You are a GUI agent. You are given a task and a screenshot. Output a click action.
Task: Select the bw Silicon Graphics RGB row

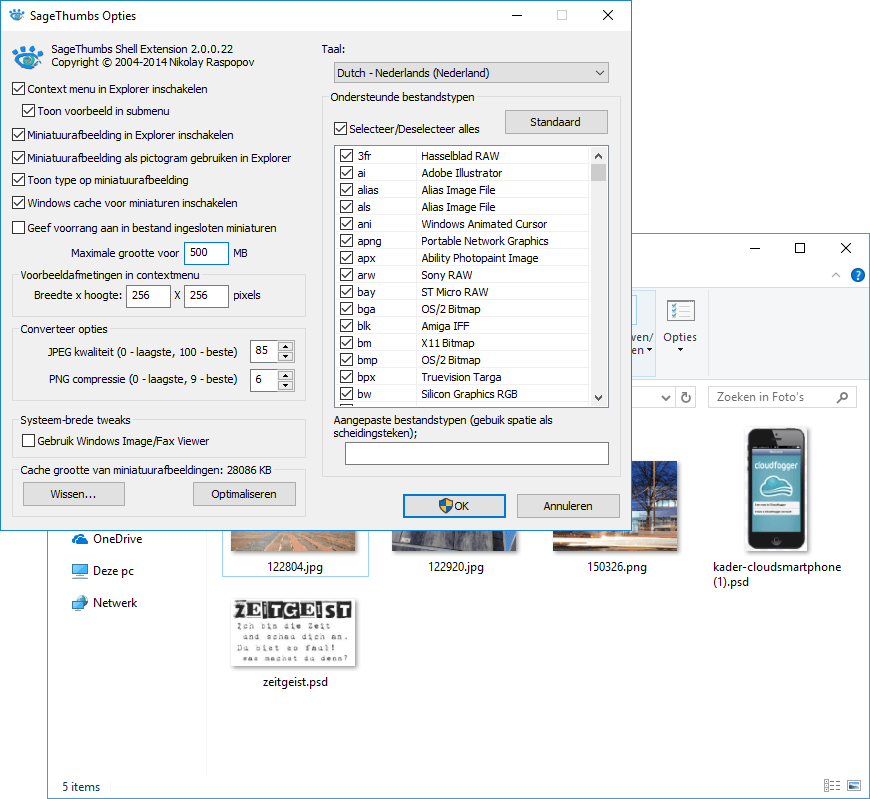point(464,394)
